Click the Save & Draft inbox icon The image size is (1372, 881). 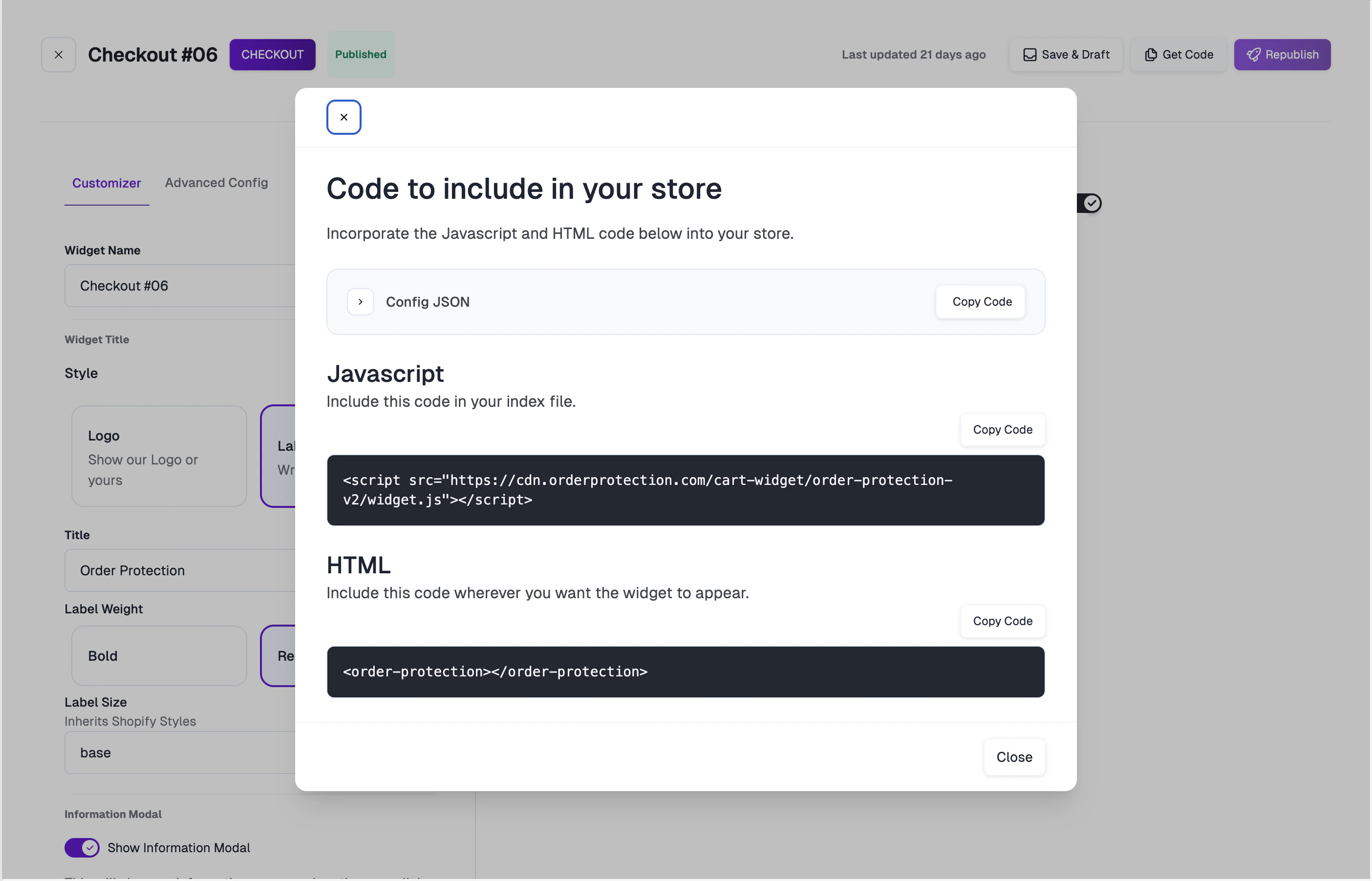(x=1031, y=54)
